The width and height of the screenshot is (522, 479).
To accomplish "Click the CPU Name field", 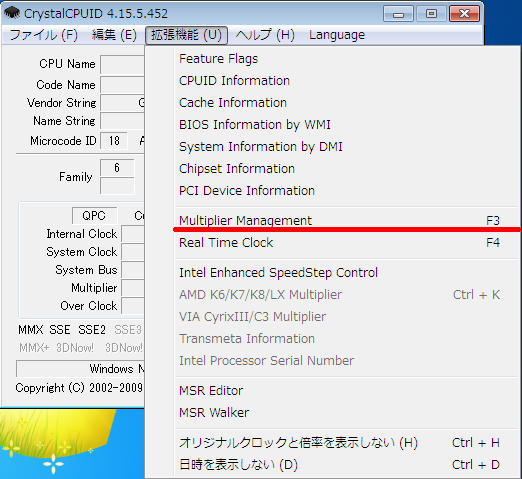I will pos(122,64).
